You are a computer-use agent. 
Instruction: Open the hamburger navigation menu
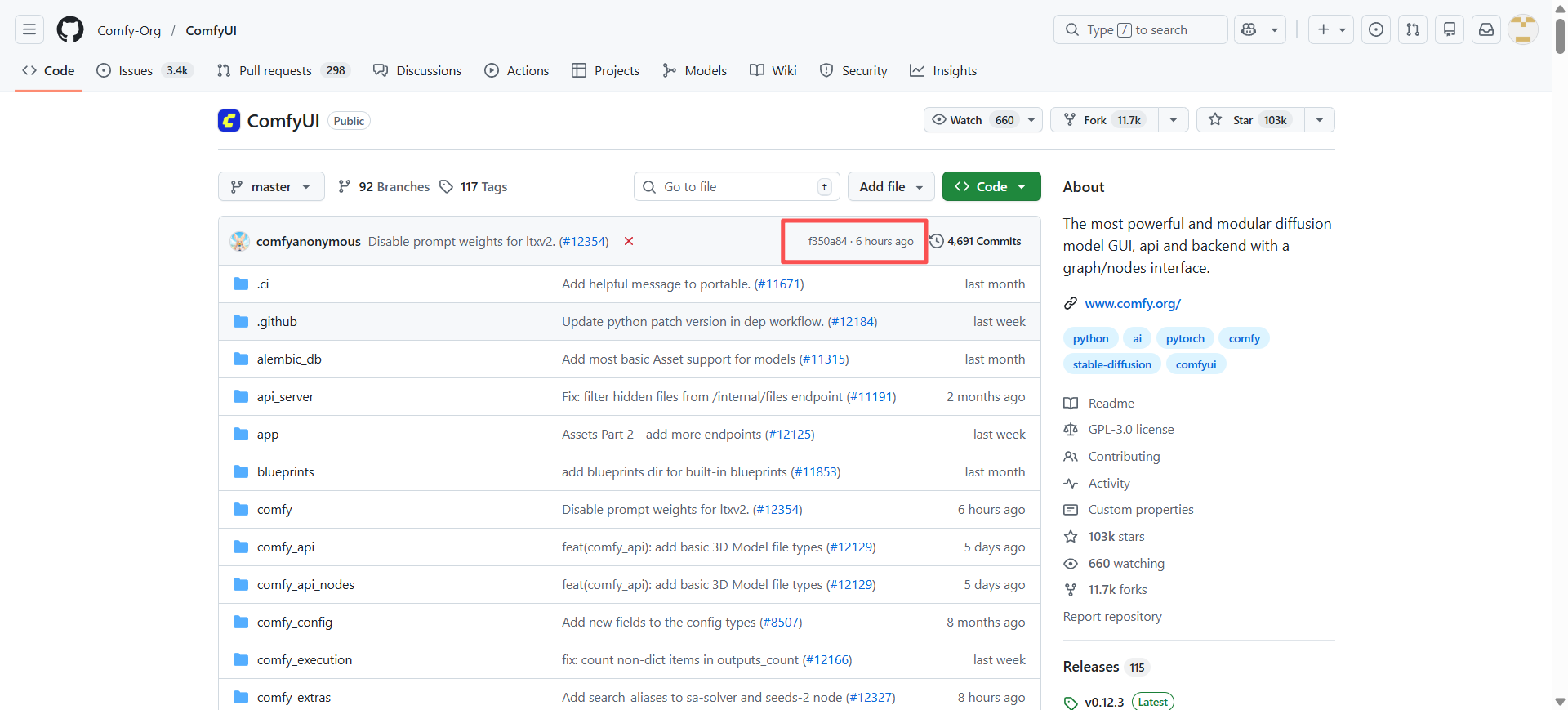tap(29, 30)
